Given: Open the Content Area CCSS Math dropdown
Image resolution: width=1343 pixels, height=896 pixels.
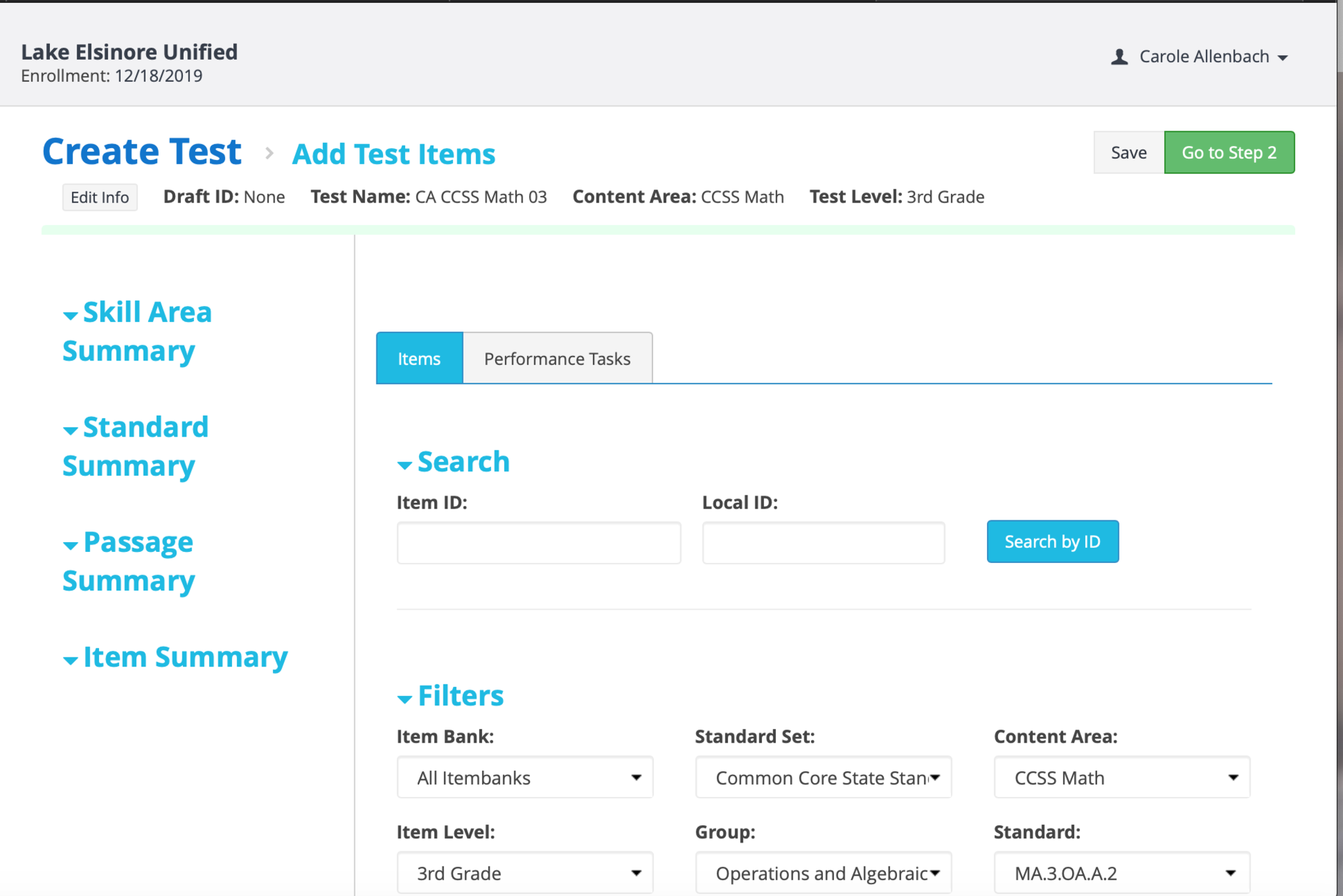Looking at the screenshot, I should coord(1121,777).
